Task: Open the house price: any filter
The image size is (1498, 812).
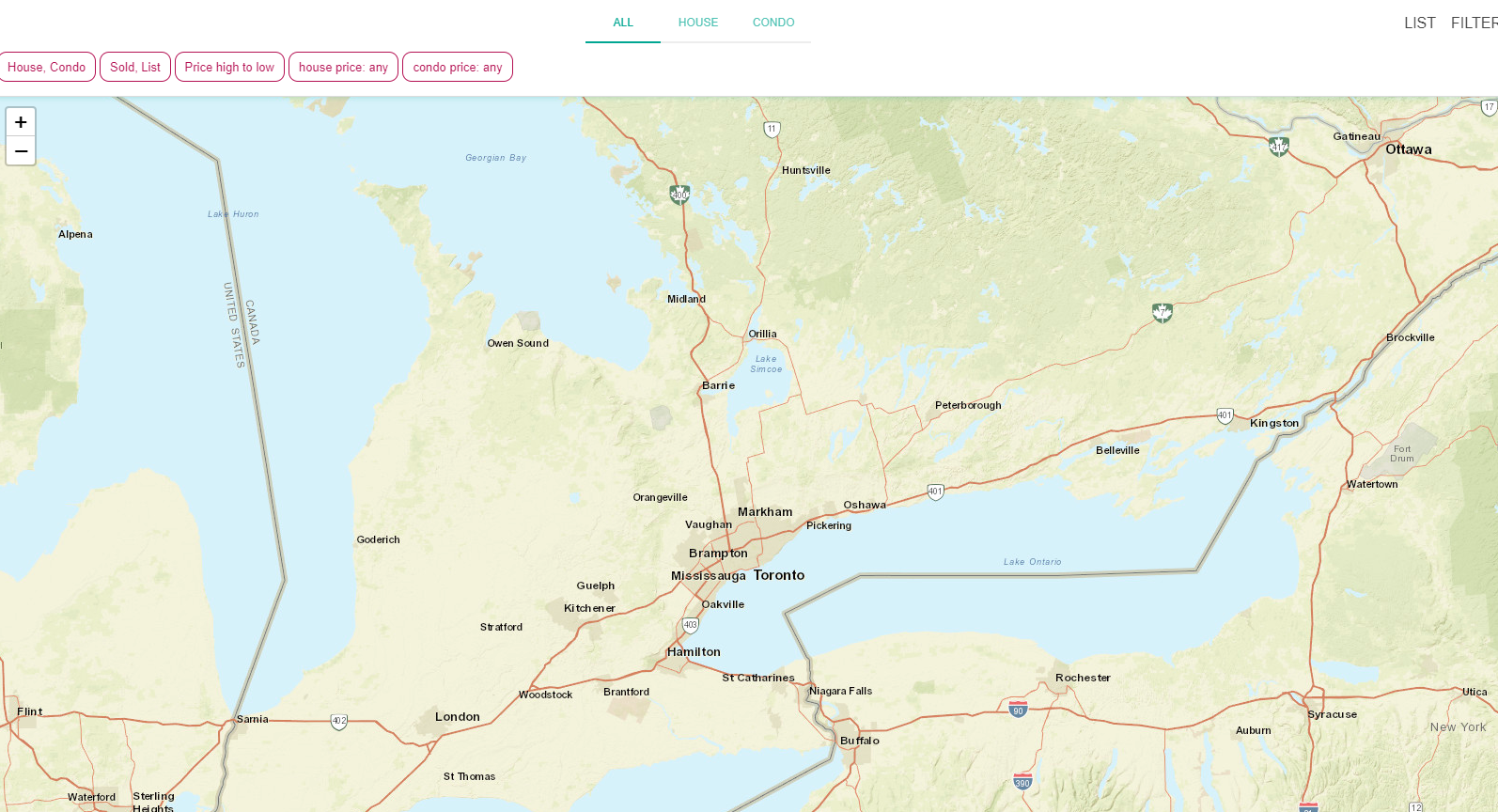Action: tap(343, 67)
